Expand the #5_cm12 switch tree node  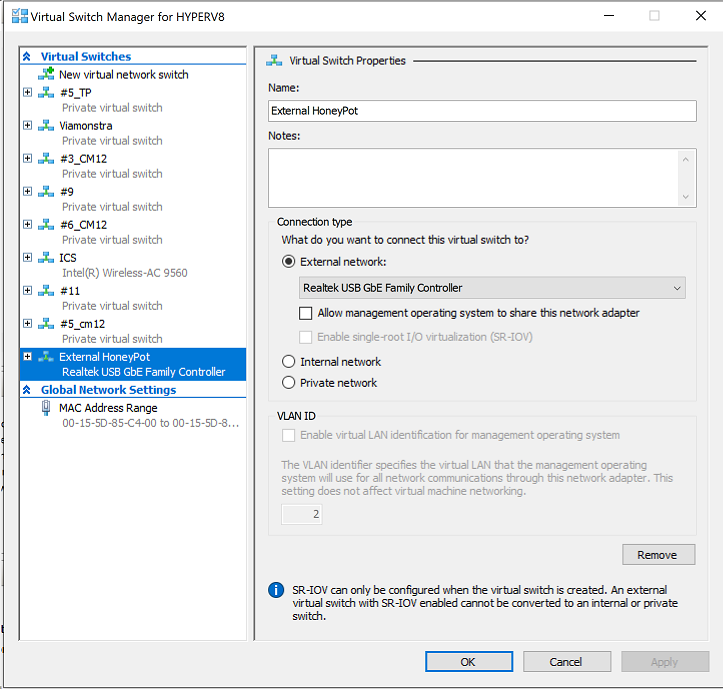point(28,324)
